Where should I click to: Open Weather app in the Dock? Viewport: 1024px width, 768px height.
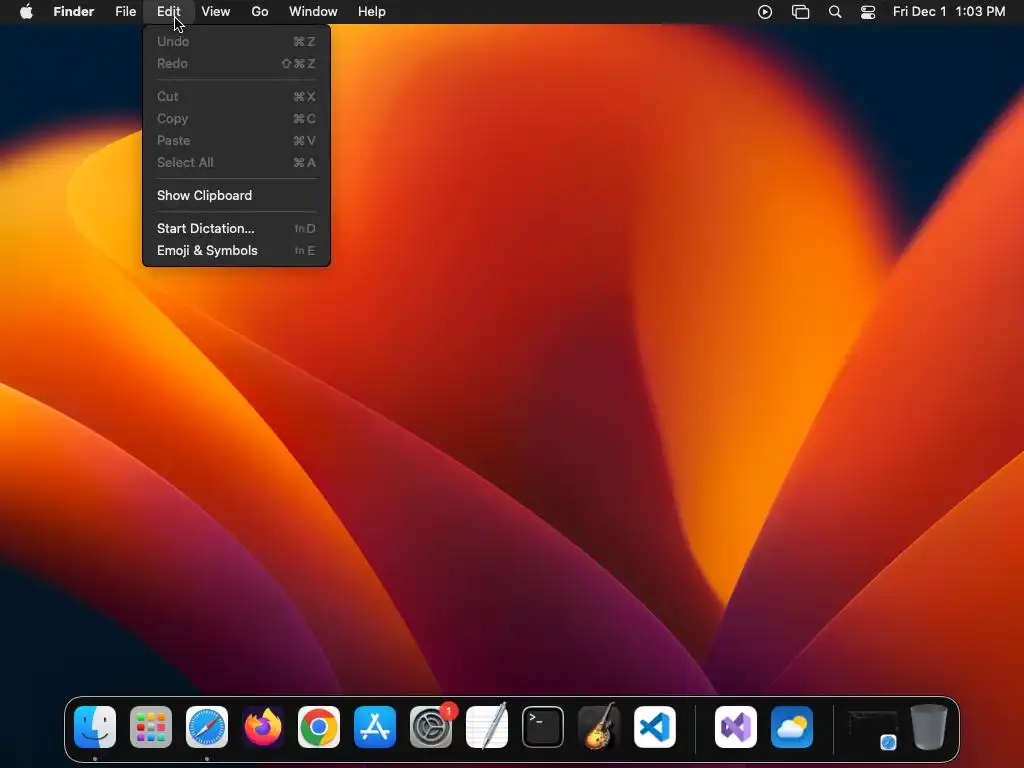click(x=792, y=727)
